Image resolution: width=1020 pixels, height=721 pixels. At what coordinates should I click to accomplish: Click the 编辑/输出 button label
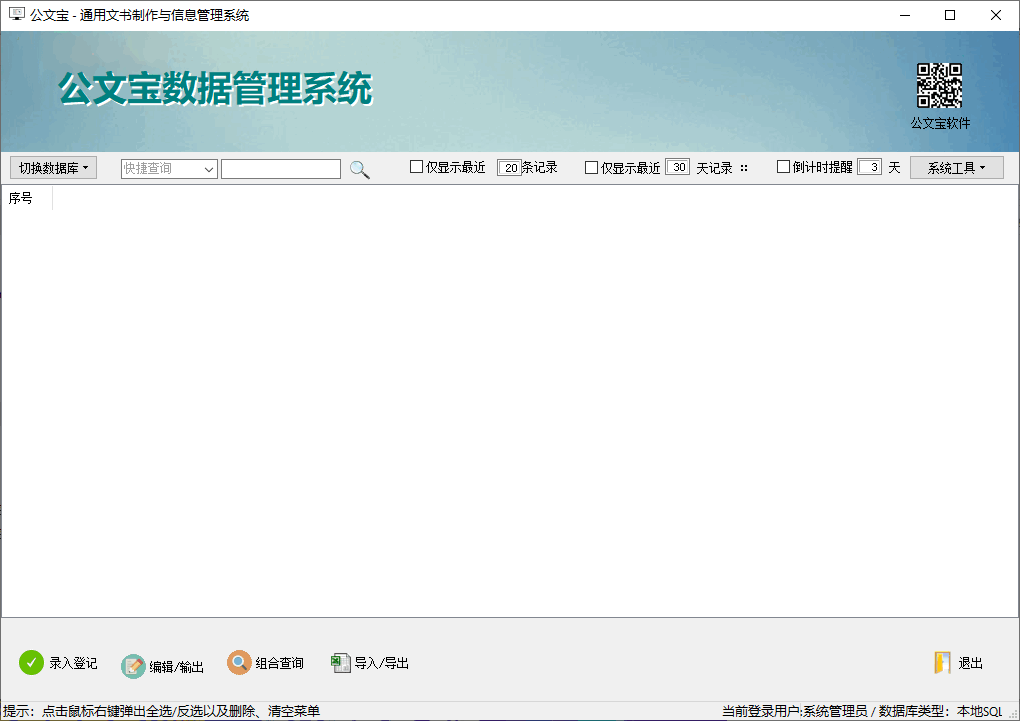click(x=176, y=667)
